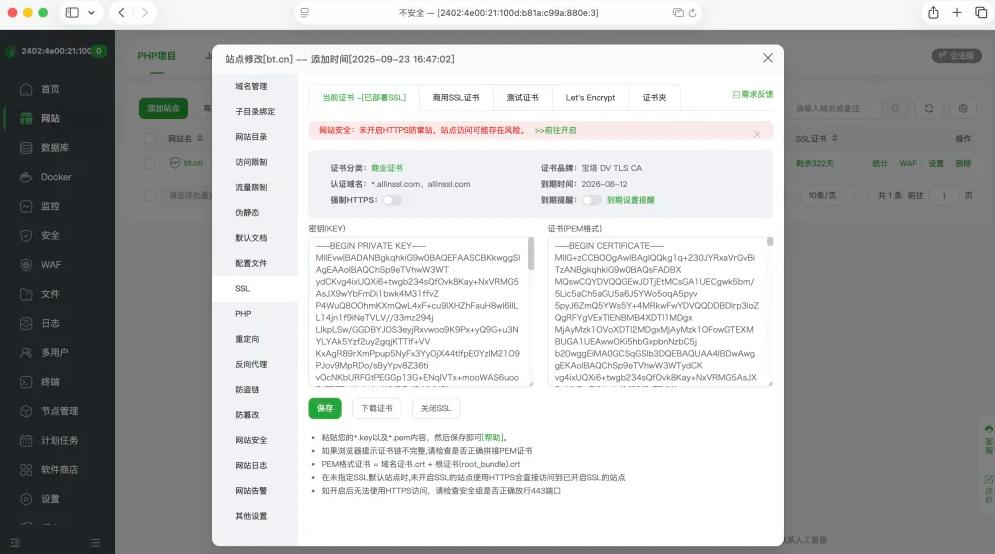Check the bt.cn site row checkbox
Image resolution: width=995 pixels, height=554 pixels.
pyautogui.click(x=149, y=163)
